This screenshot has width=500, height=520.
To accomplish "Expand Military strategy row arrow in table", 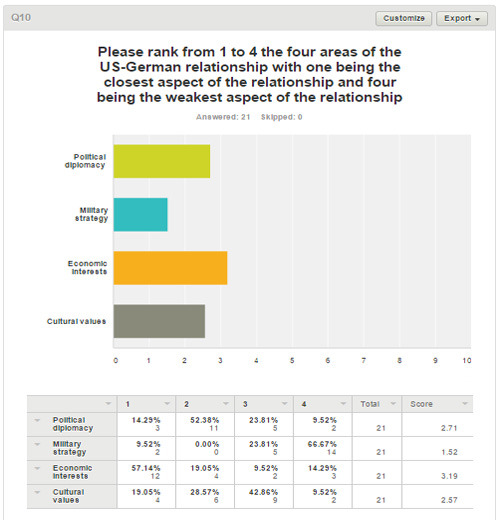I will pyautogui.click(x=37, y=444).
